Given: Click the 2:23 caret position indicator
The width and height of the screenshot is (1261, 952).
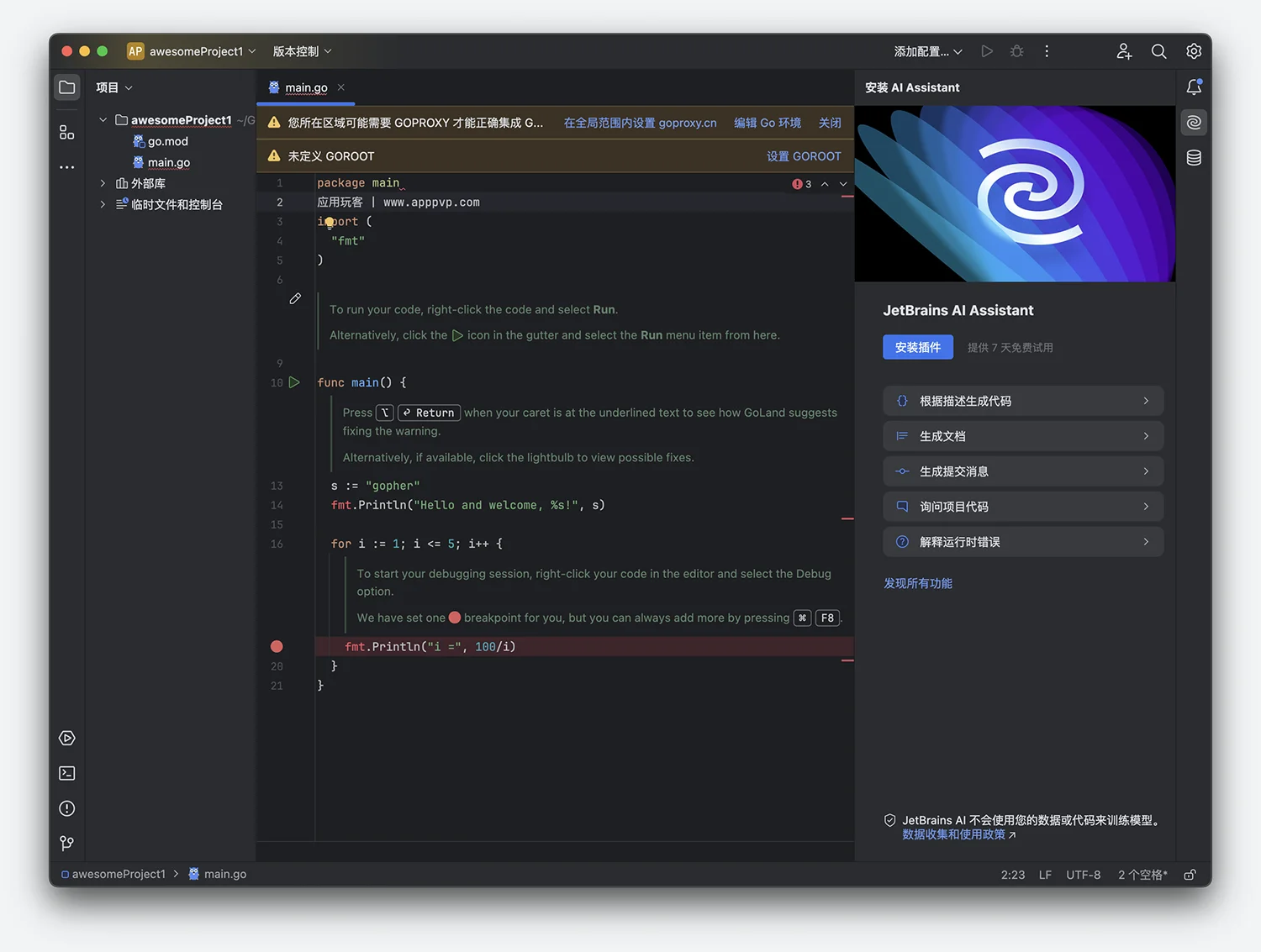Looking at the screenshot, I should pos(1013,875).
